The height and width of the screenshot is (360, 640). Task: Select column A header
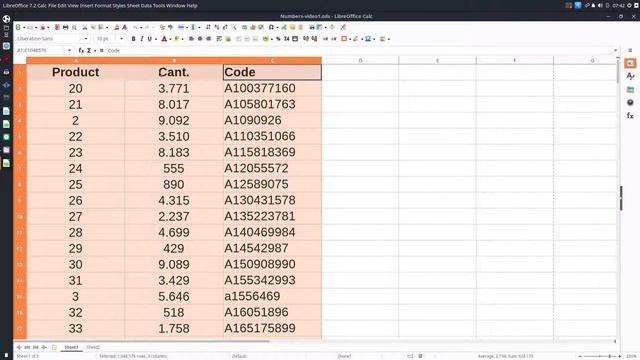click(76, 60)
